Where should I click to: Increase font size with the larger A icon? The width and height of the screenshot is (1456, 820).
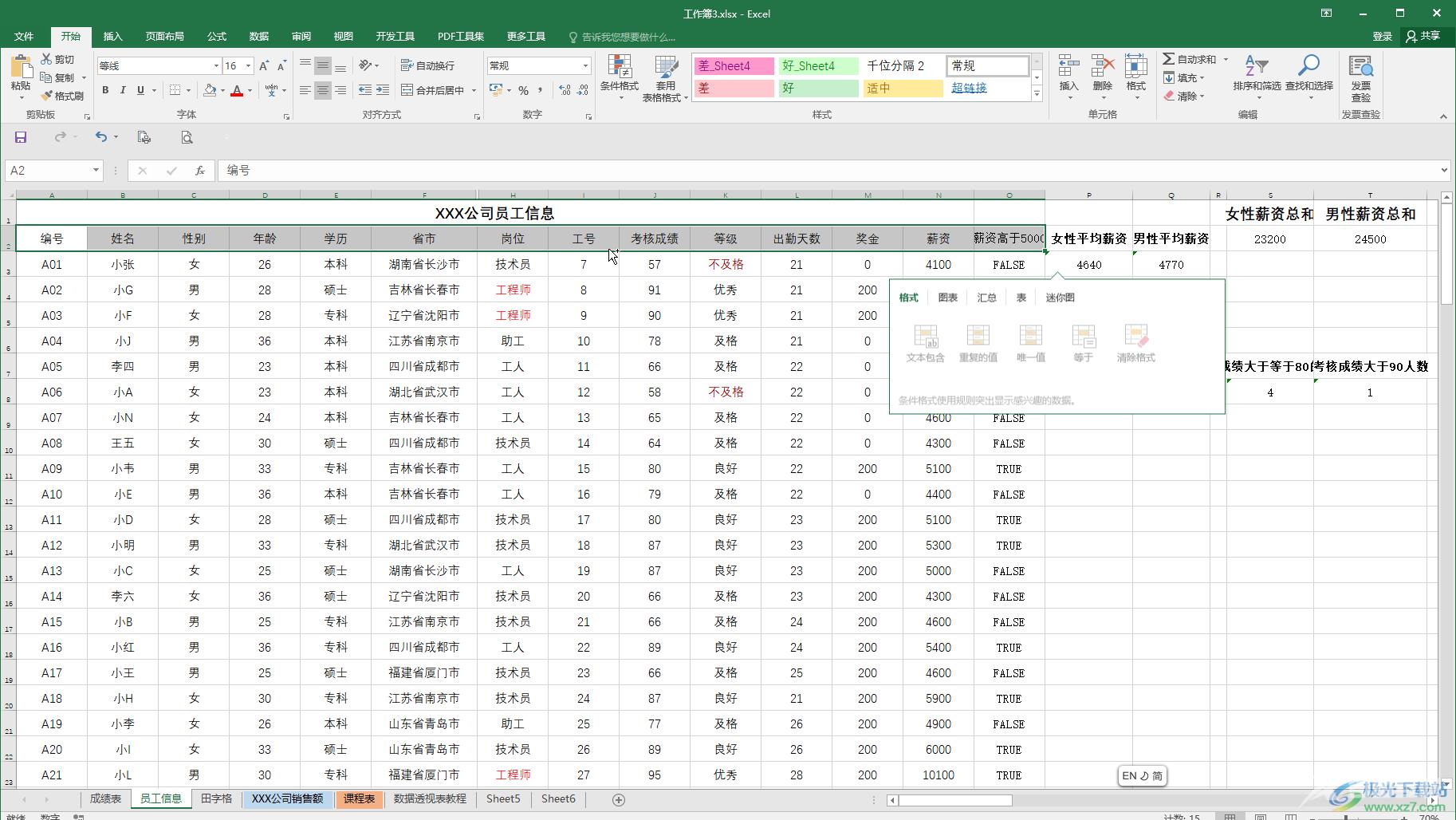click(264, 65)
